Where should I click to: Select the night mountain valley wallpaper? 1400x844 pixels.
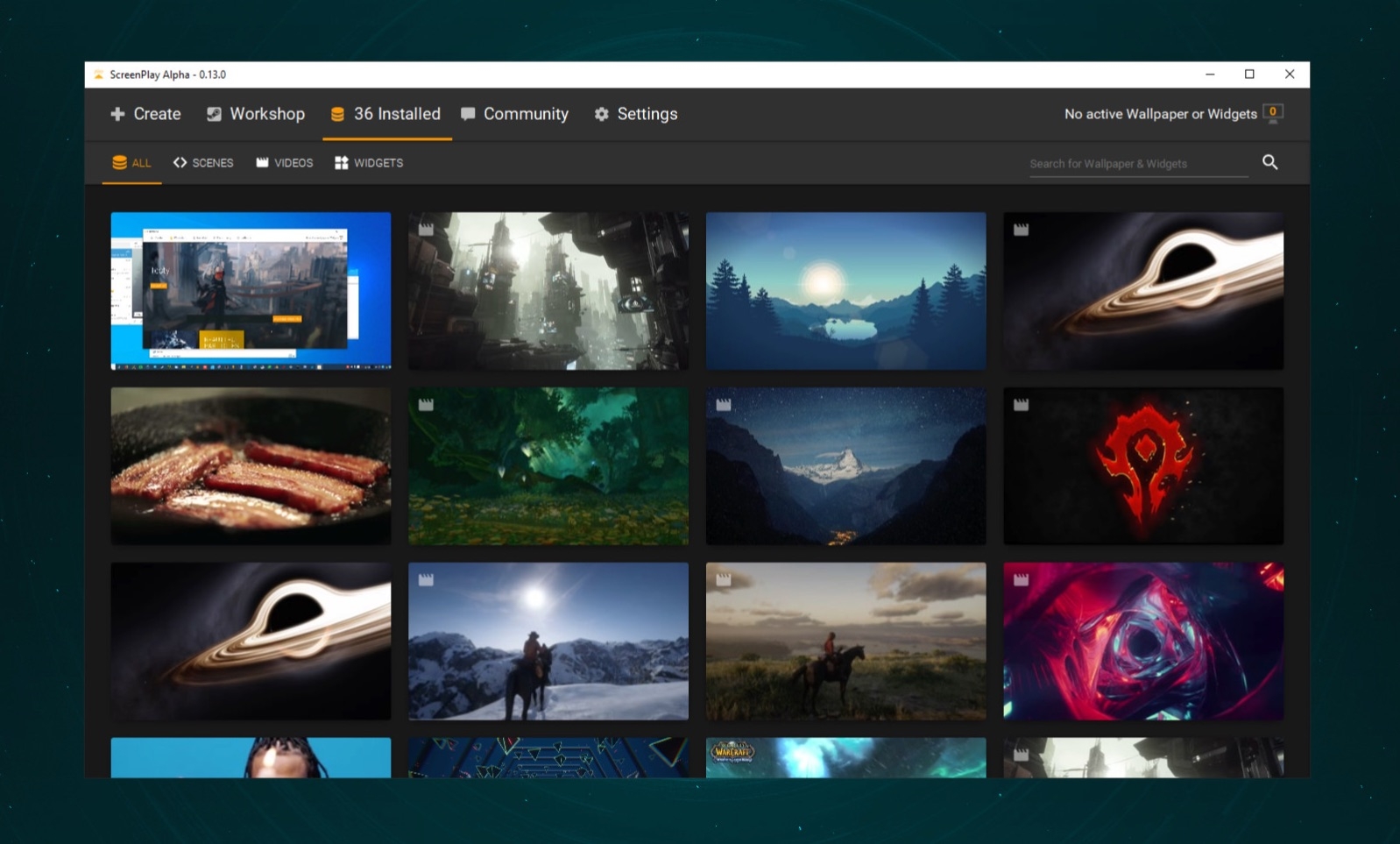tap(846, 465)
